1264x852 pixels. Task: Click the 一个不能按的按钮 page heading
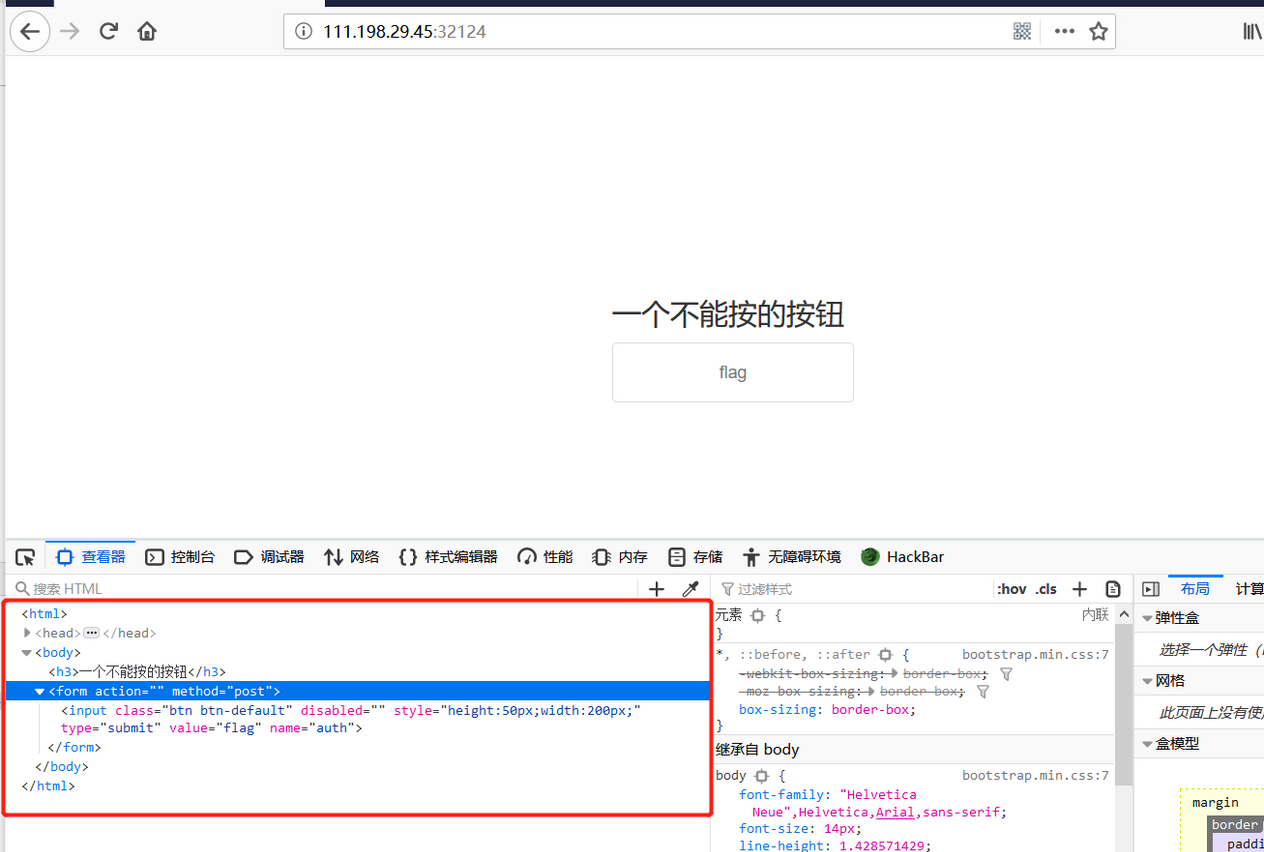728,315
